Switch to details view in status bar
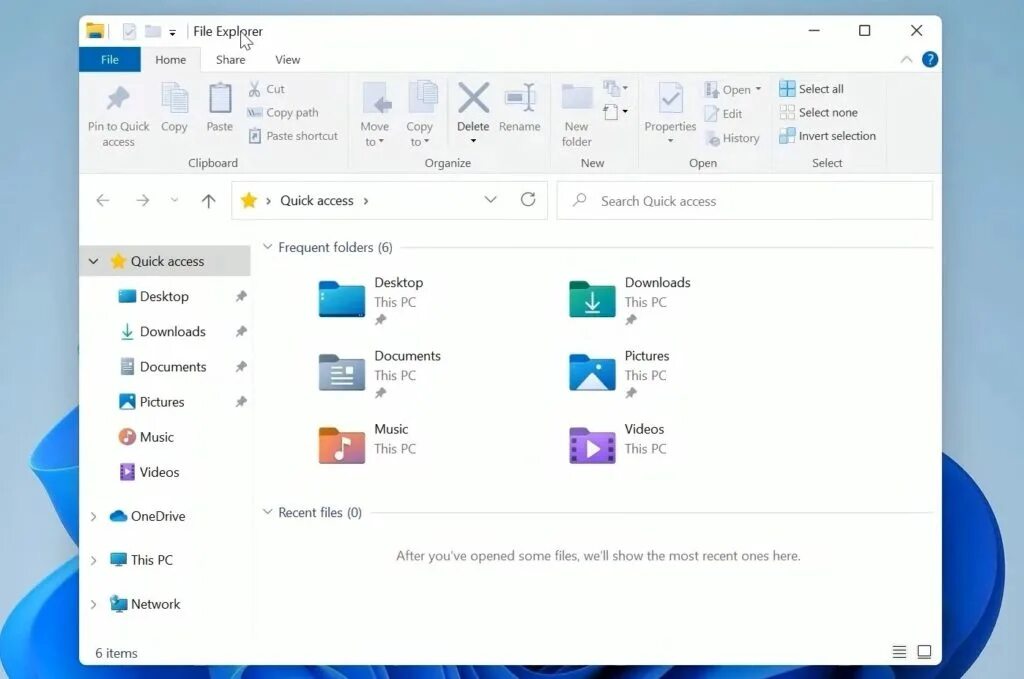This screenshot has width=1024, height=679. (x=899, y=652)
